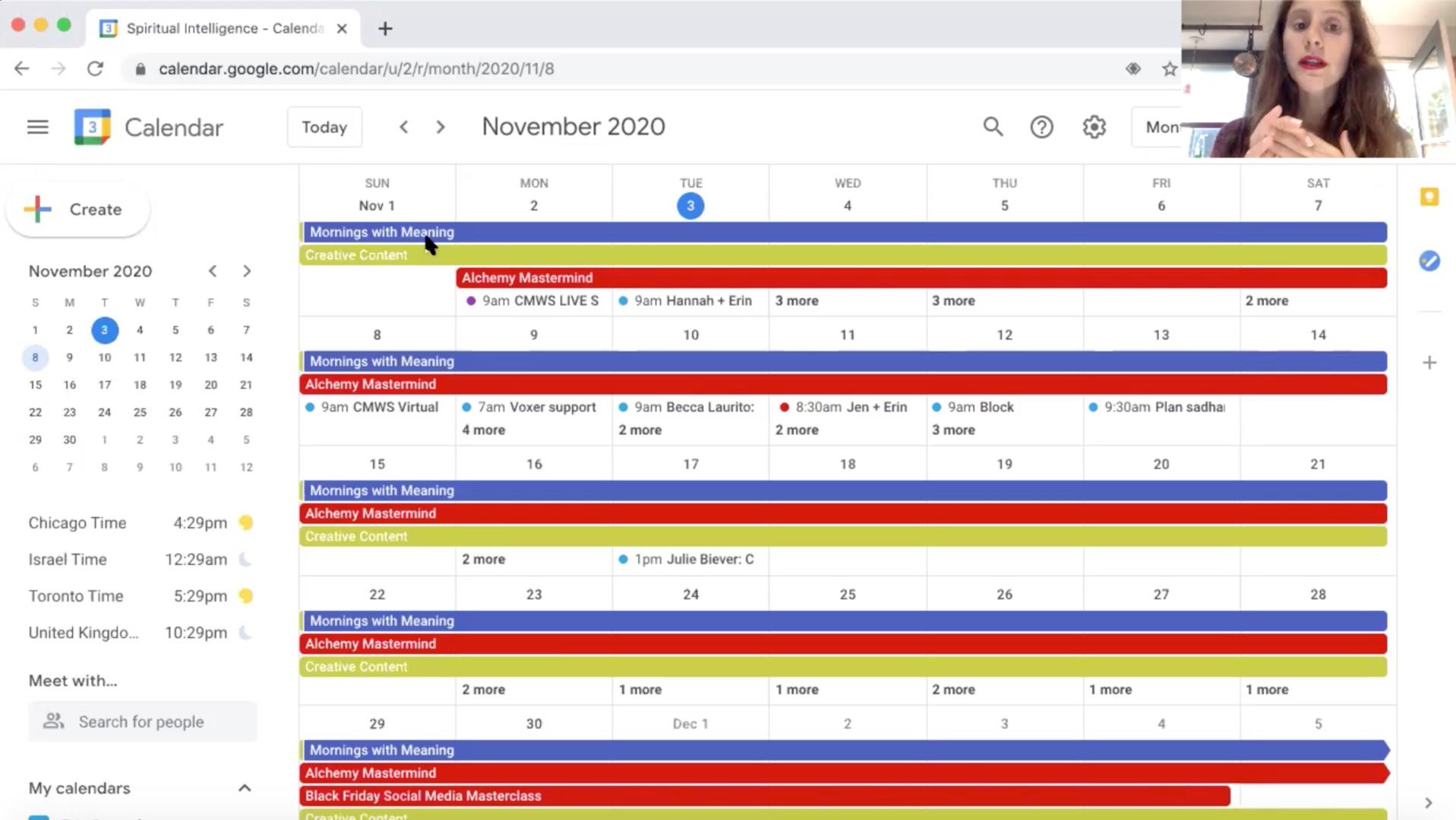The image size is (1456, 820).
Task: Click the Create event button
Action: pos(77,210)
